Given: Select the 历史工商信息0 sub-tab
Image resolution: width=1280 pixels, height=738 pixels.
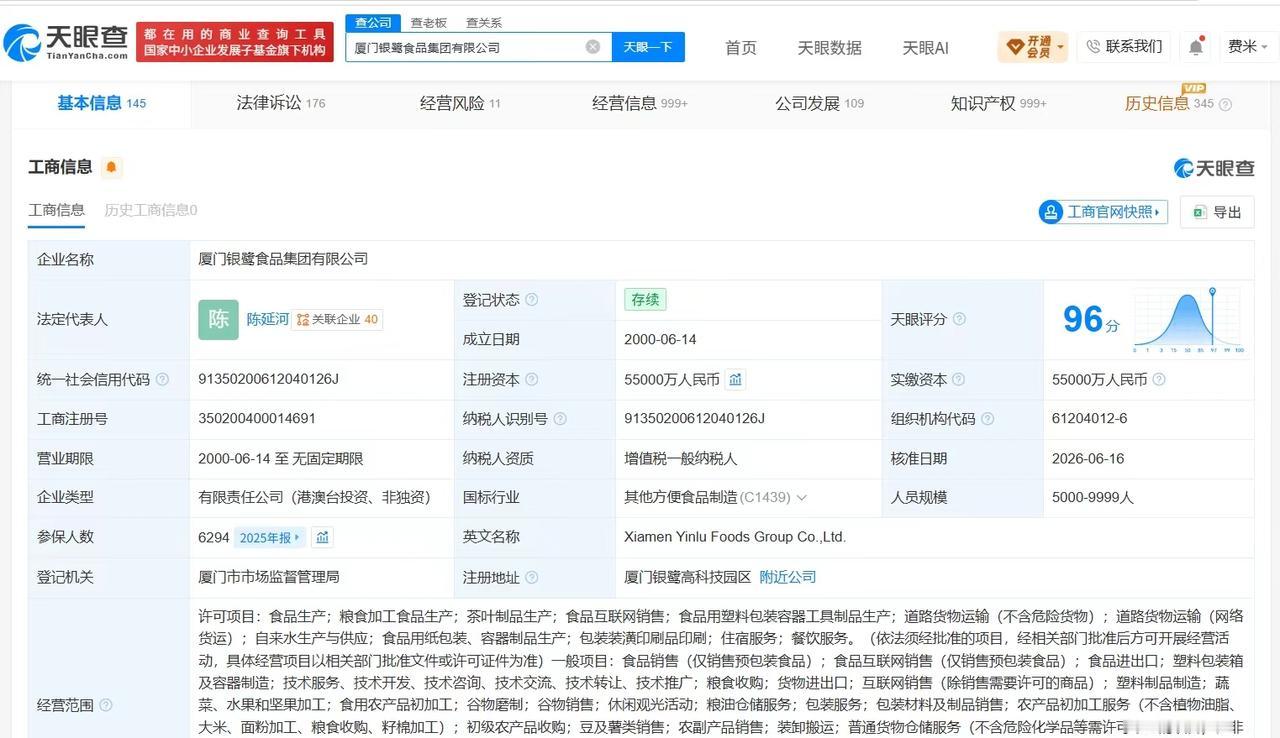Looking at the screenshot, I should coord(151,210).
